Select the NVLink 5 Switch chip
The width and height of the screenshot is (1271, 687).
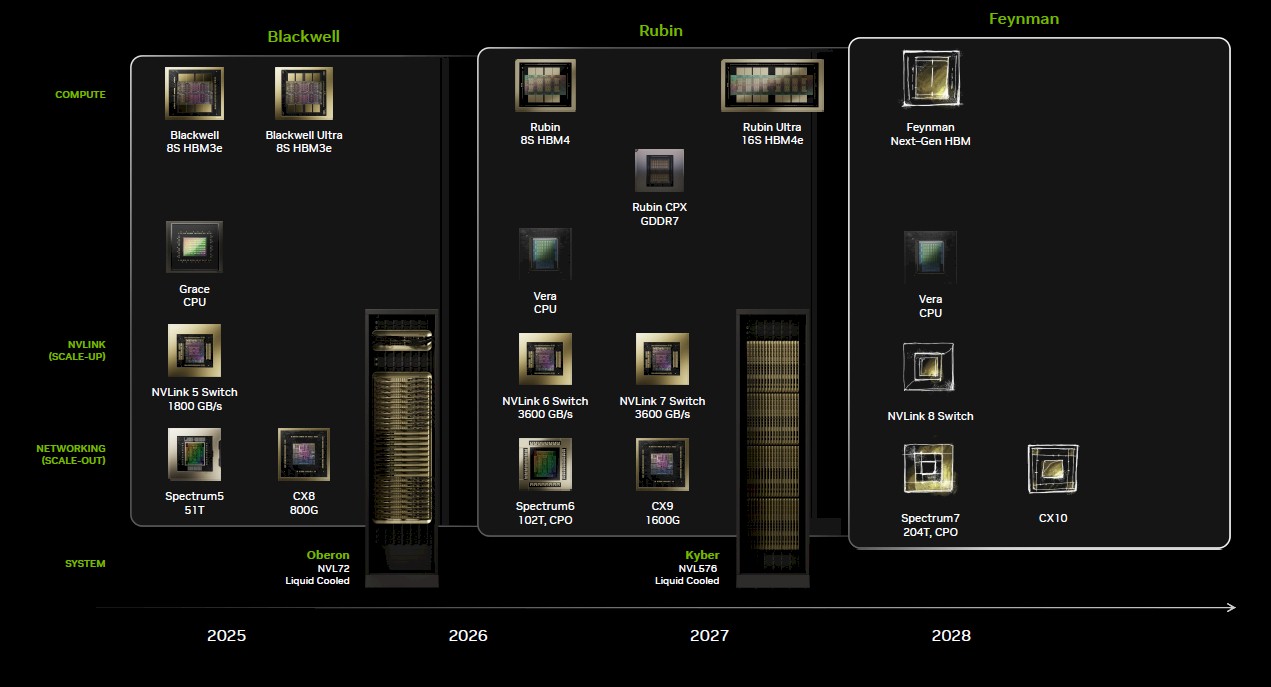coord(194,350)
